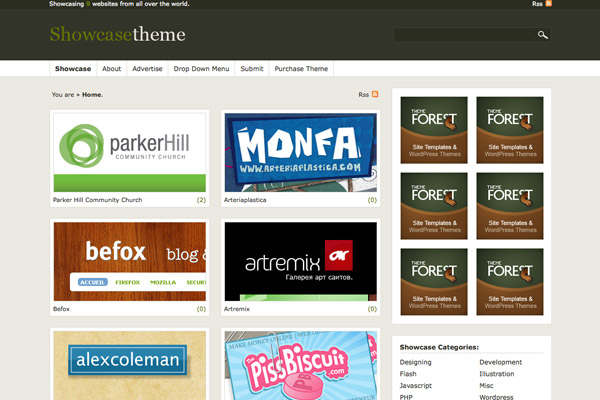
Task: Click the RSS feed icon in top bar
Action: (x=548, y=3)
